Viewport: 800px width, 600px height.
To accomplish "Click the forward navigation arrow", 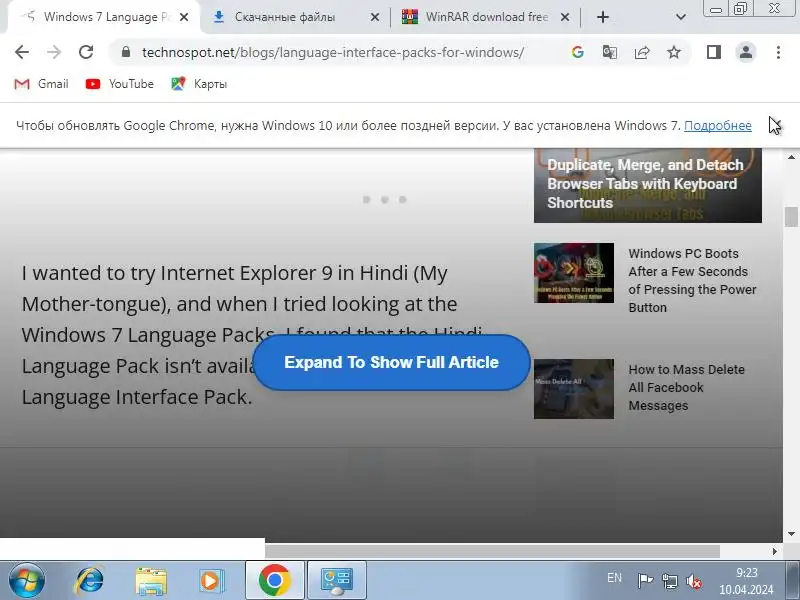I will 54,52.
